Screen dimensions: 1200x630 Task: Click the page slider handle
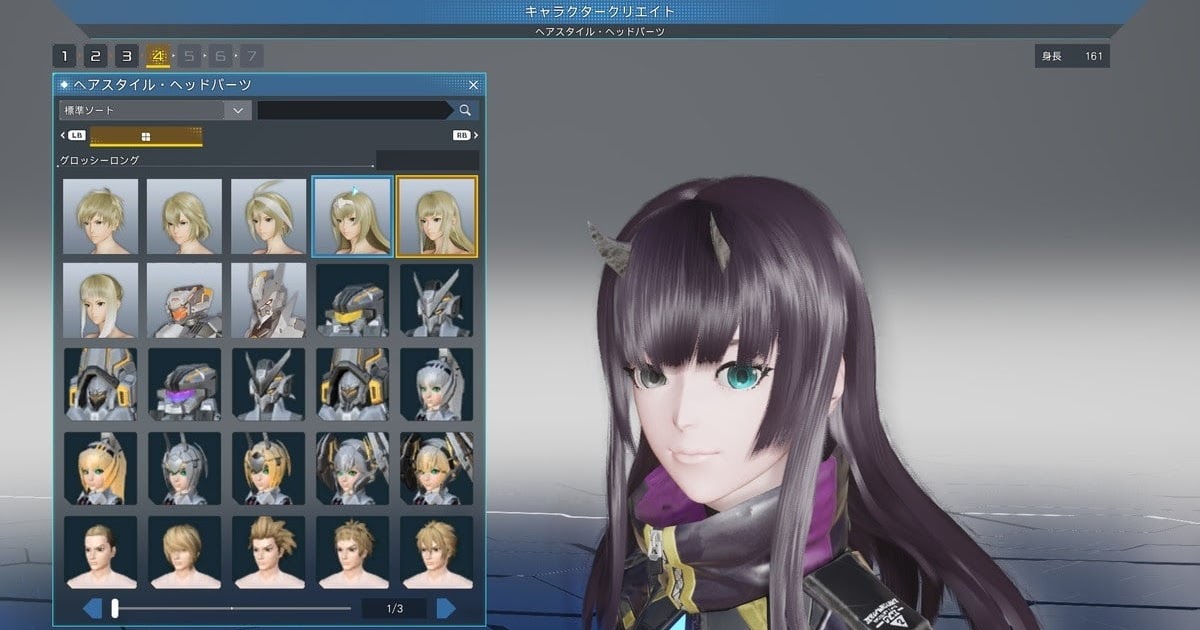point(115,608)
